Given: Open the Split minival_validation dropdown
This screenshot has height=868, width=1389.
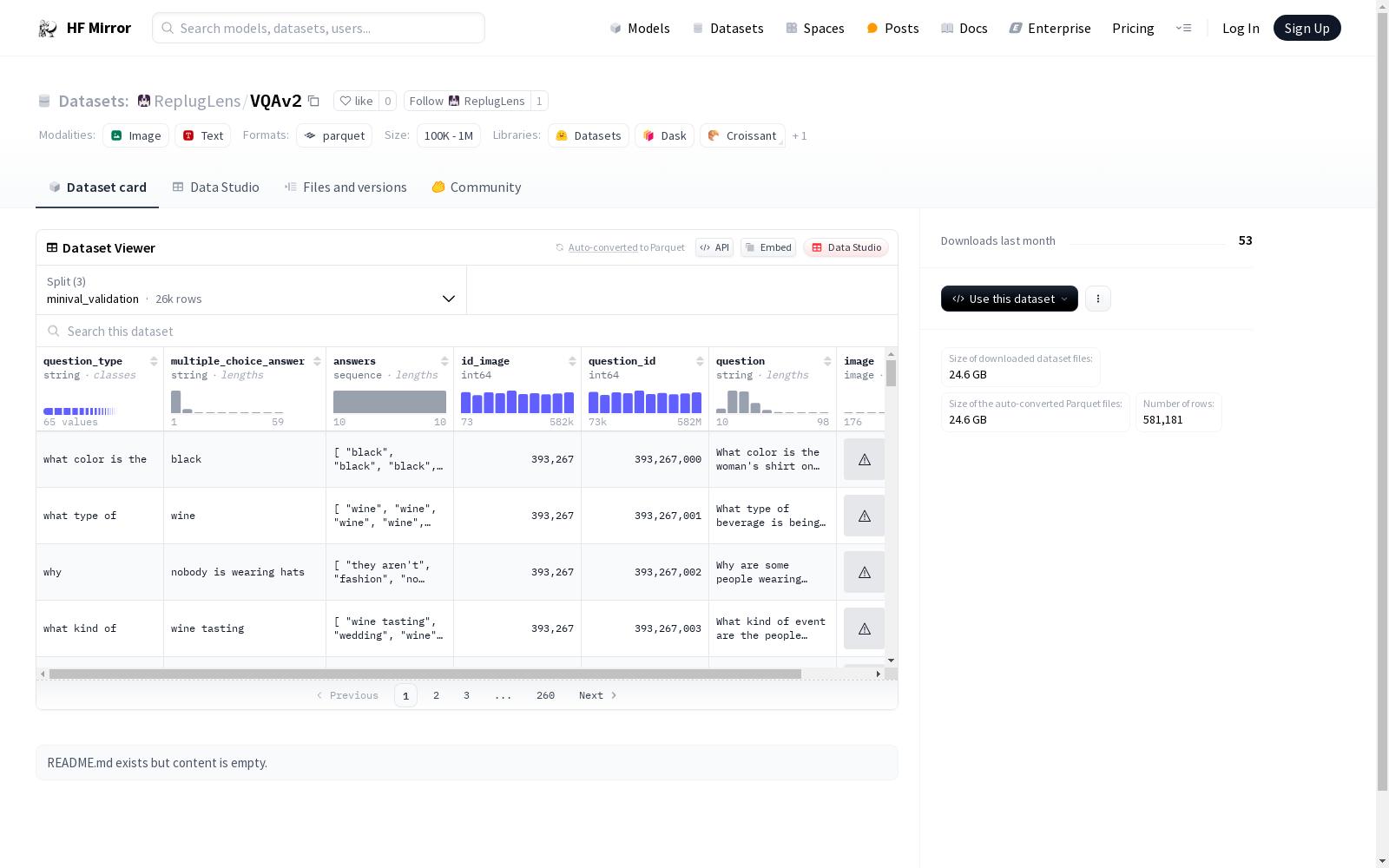Looking at the screenshot, I should tap(252, 290).
